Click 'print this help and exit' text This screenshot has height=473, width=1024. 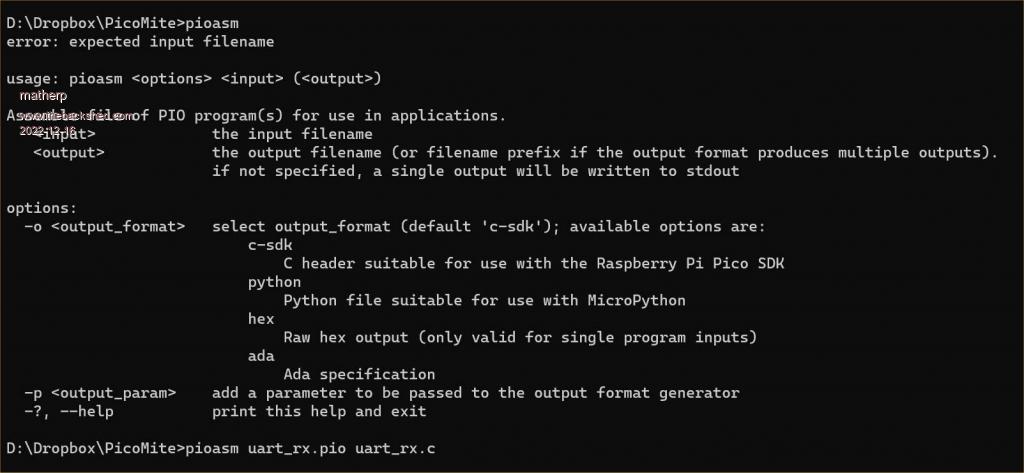tap(319, 411)
